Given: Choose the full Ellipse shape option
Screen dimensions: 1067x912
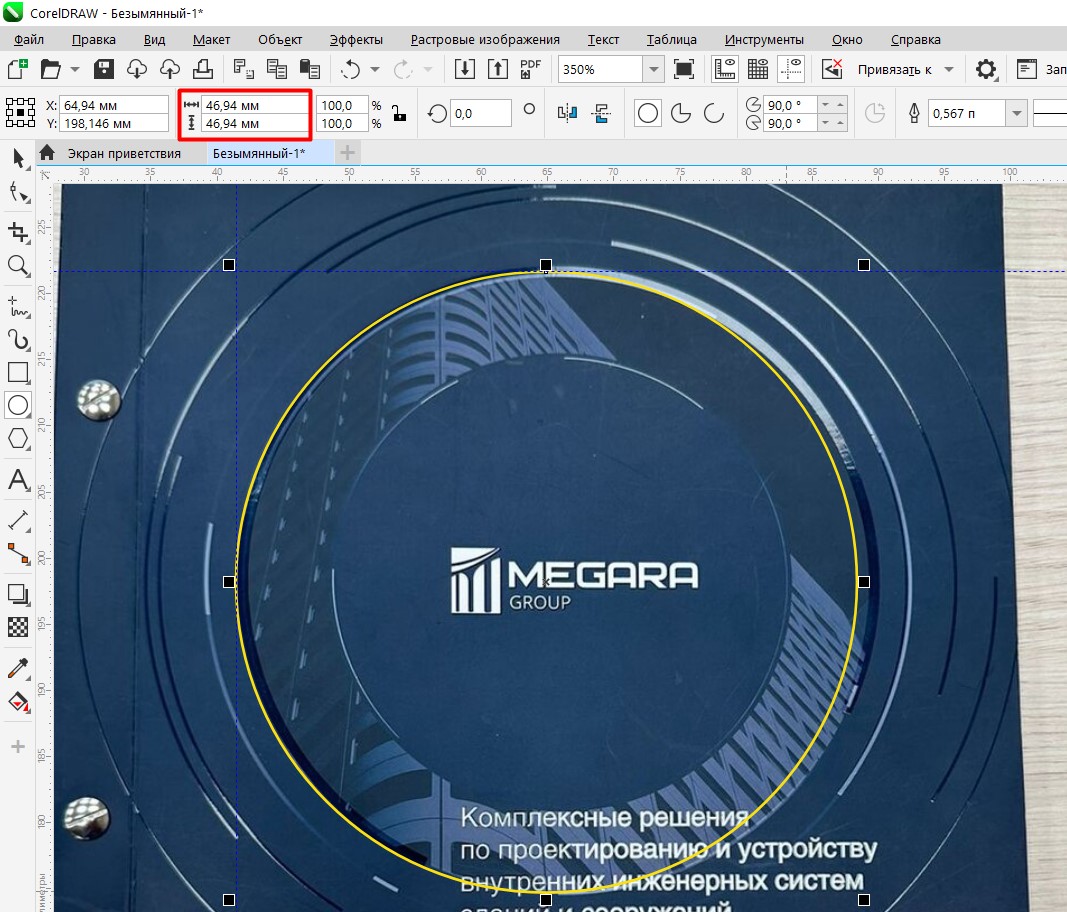Looking at the screenshot, I should point(648,113).
